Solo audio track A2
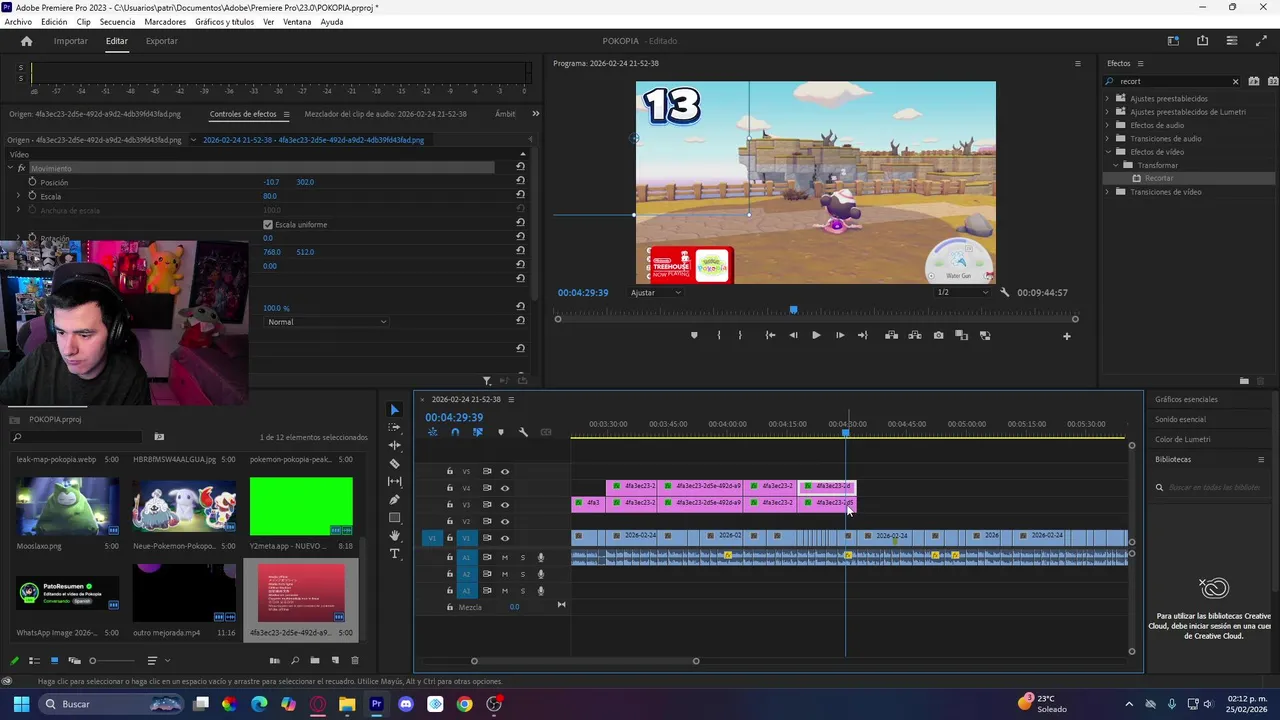 click(x=522, y=574)
